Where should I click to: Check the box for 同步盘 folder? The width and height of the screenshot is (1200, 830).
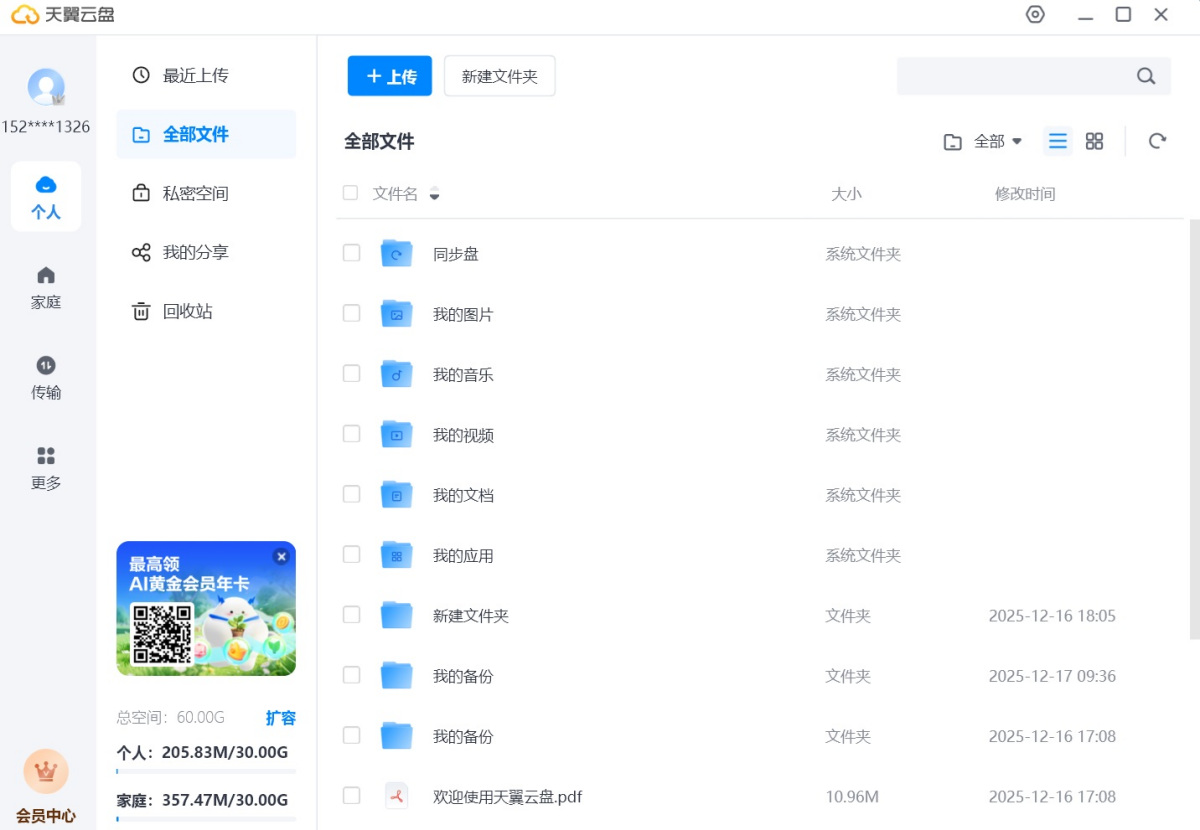coord(351,253)
